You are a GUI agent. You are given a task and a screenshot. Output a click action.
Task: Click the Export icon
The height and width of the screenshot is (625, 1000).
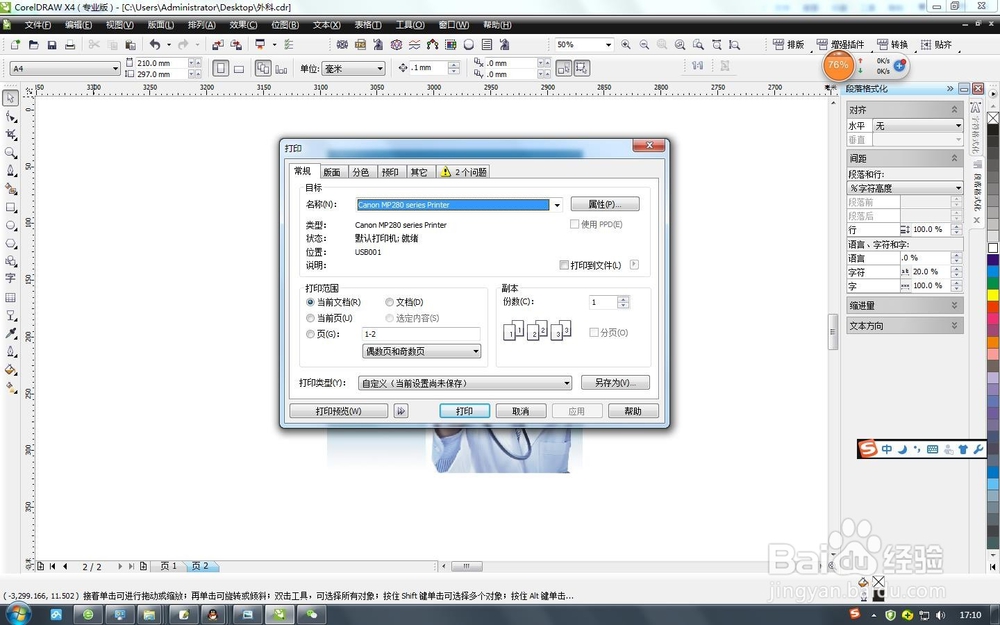click(236, 45)
